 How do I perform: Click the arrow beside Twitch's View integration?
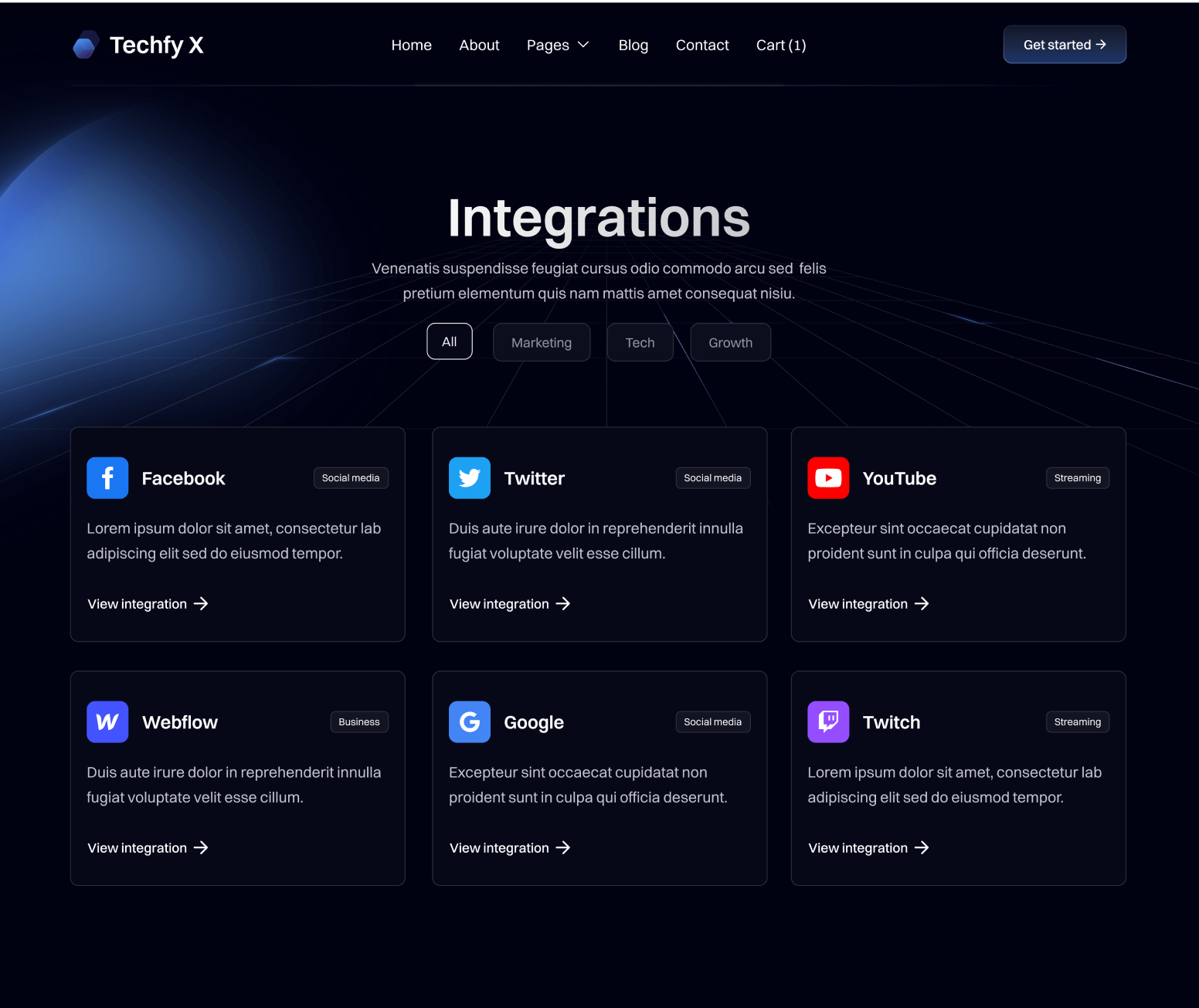[922, 848]
